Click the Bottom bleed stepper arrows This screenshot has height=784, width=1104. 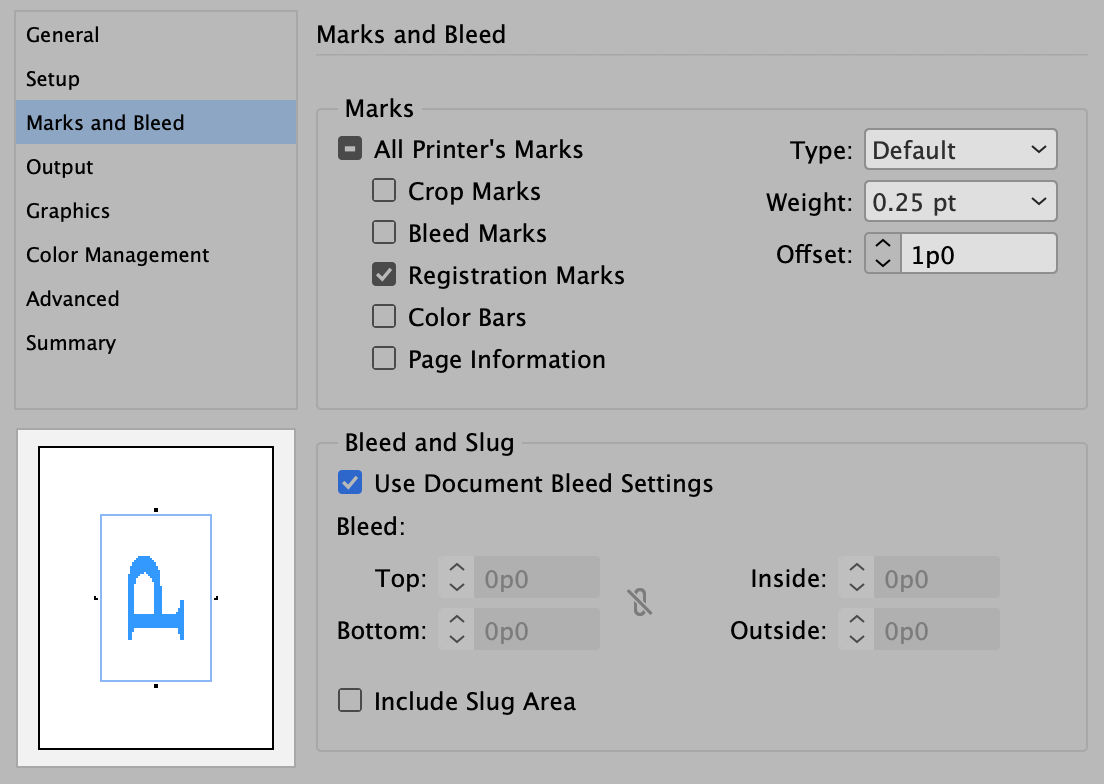click(455, 629)
